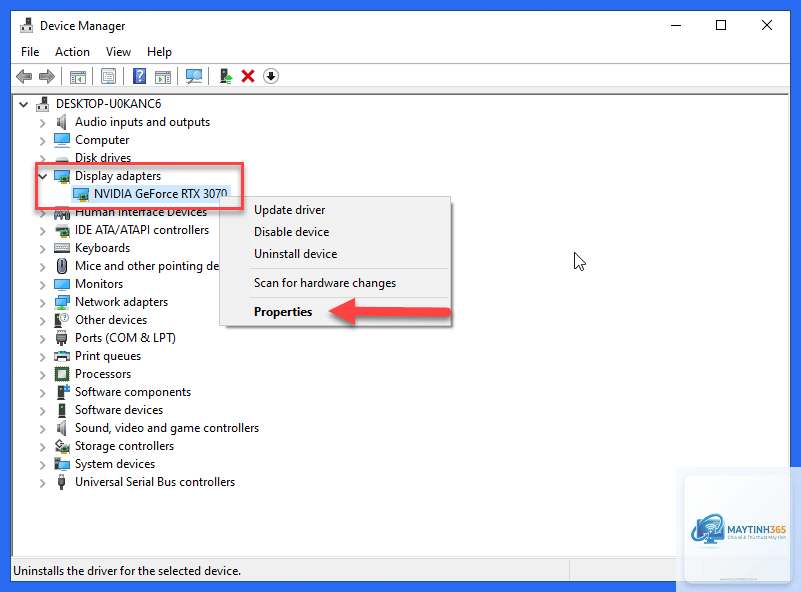Select Universal Serial Bus controllers label
This screenshot has width=801, height=592.
(x=155, y=482)
